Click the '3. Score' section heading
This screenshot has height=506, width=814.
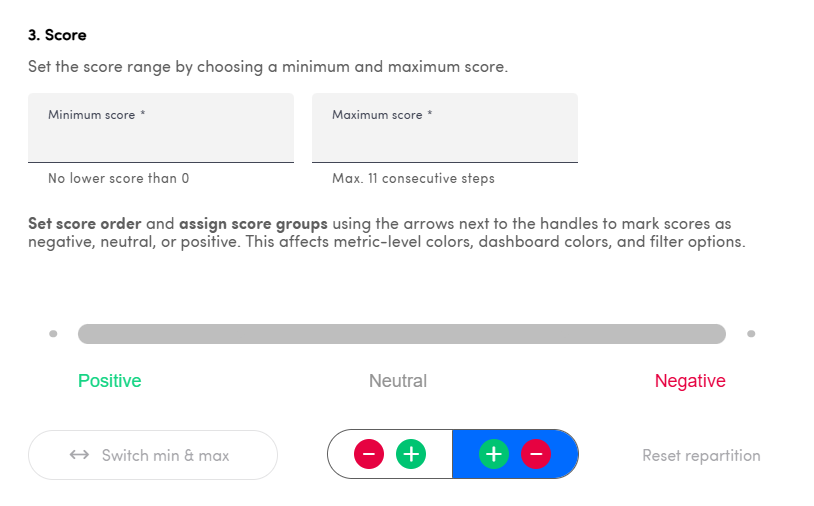(x=57, y=35)
